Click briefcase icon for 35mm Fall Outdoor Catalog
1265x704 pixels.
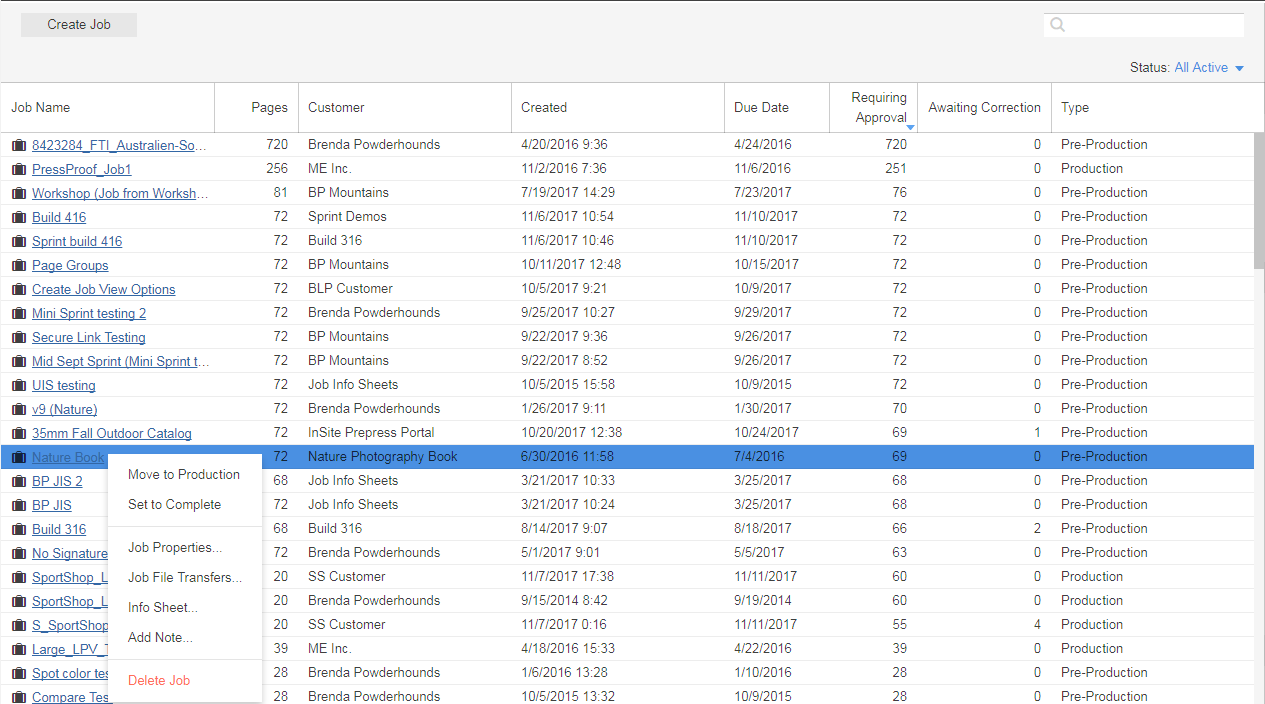click(18, 433)
